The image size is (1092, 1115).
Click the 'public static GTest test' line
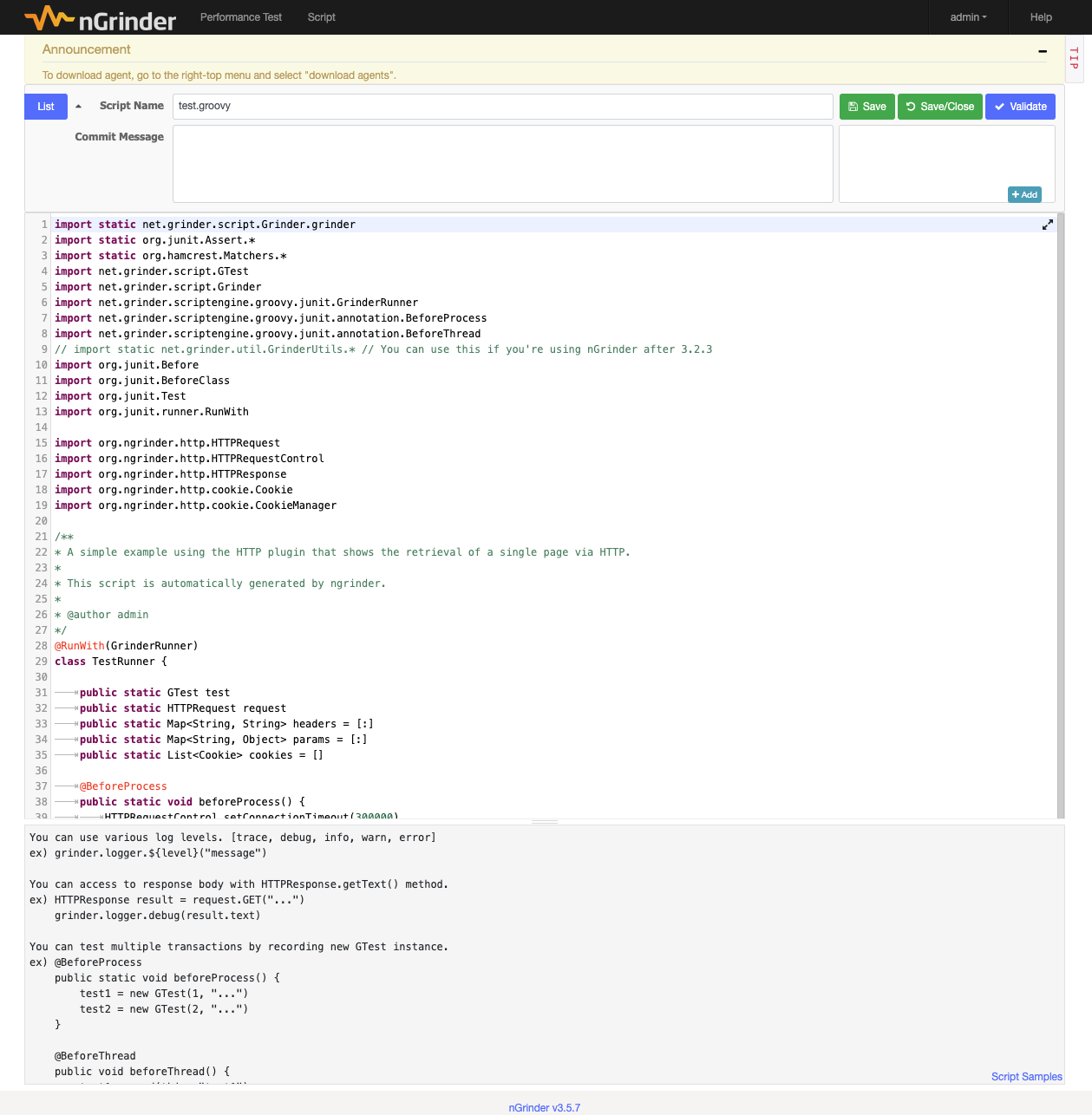(154, 693)
